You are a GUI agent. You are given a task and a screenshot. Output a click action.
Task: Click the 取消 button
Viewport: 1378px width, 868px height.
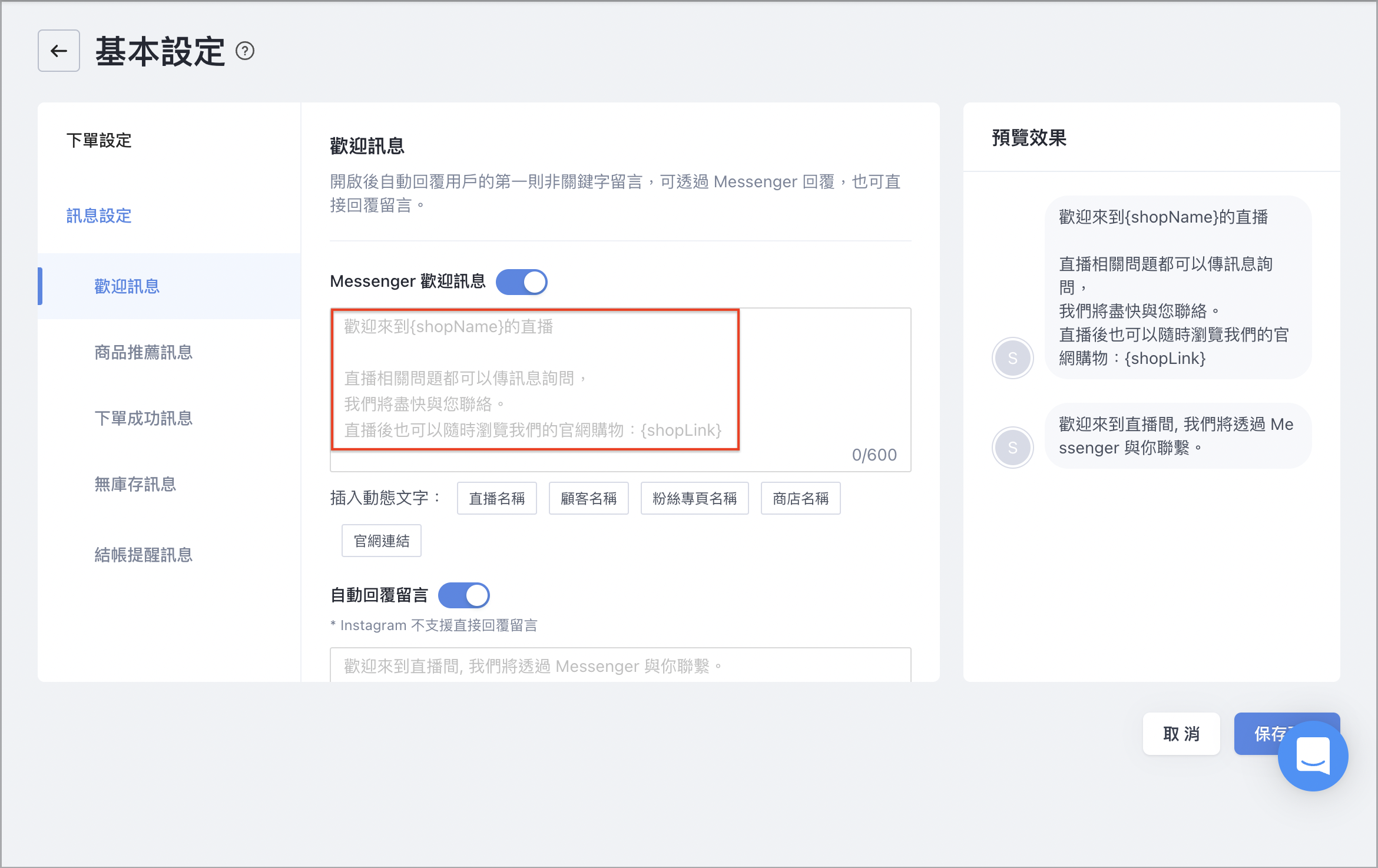[1181, 734]
